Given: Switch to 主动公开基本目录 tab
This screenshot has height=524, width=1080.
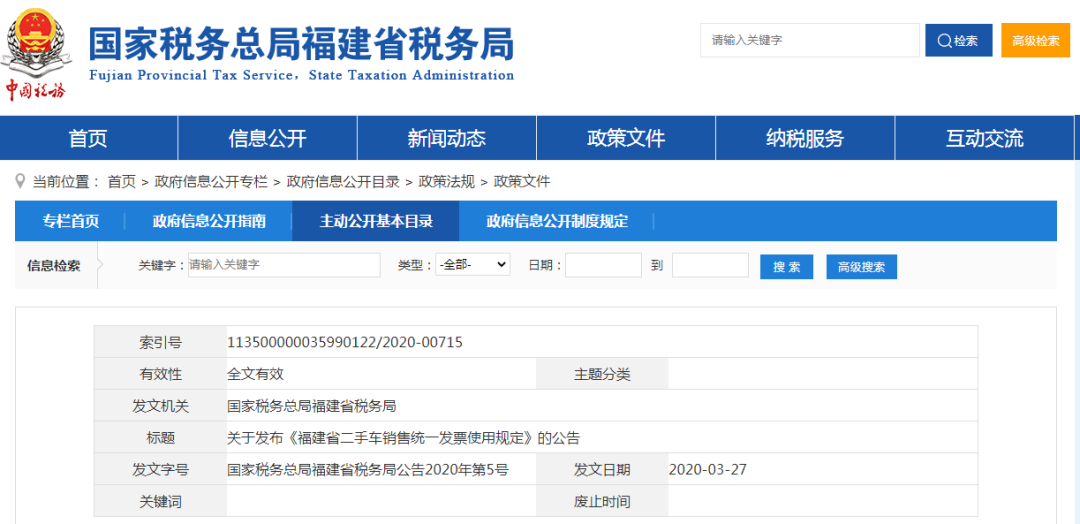Looking at the screenshot, I should click(376, 221).
